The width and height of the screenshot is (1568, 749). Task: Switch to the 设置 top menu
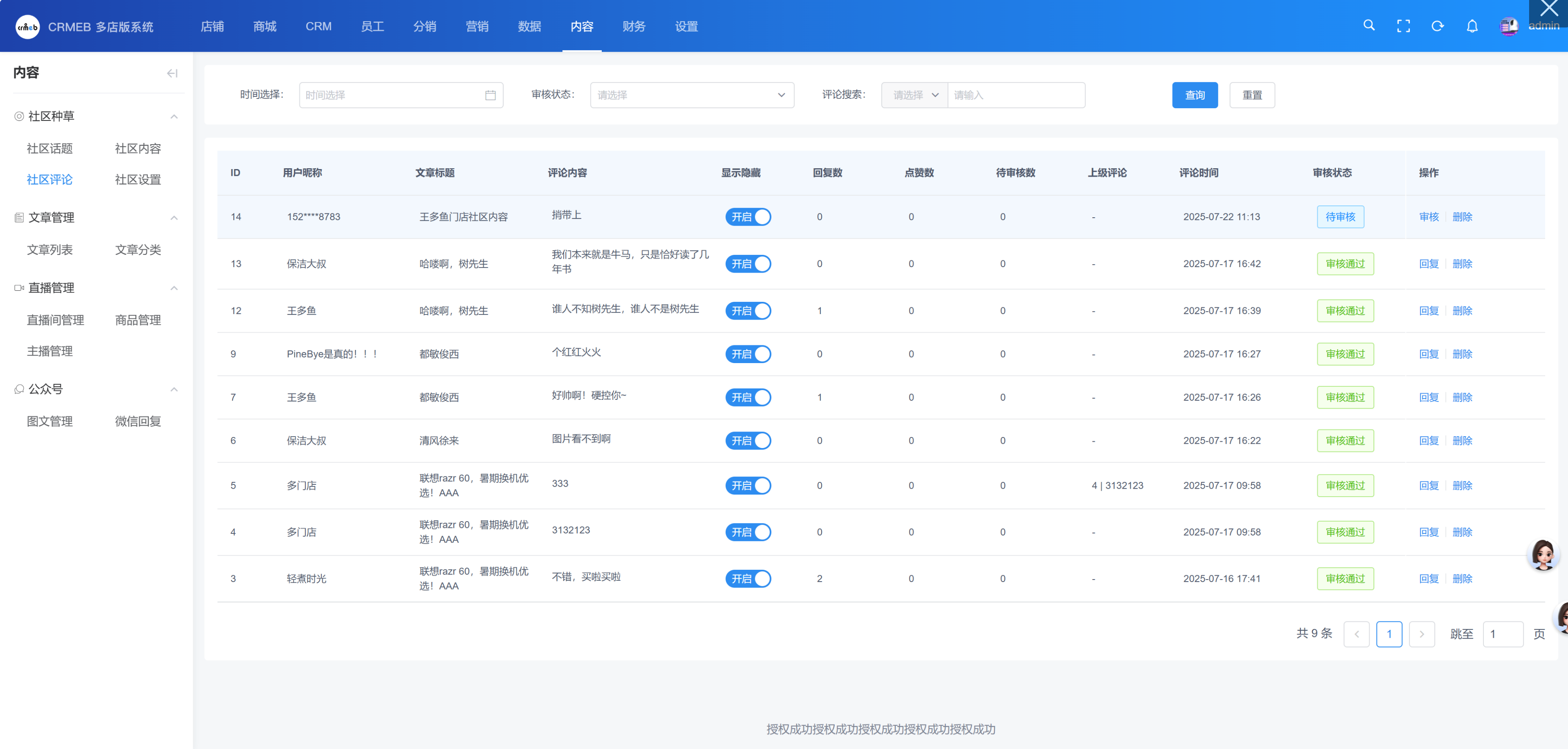tap(686, 26)
